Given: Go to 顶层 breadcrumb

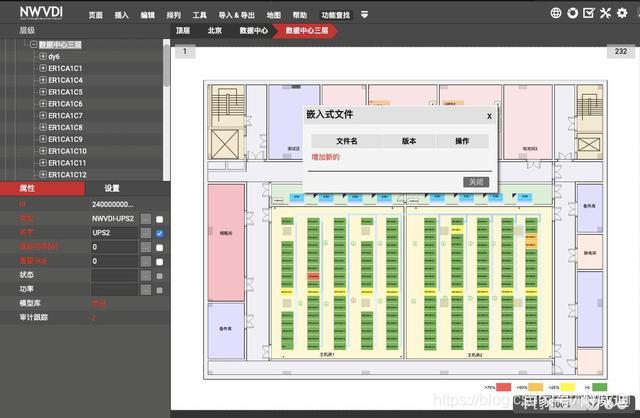Looking at the screenshot, I should pos(183,31).
